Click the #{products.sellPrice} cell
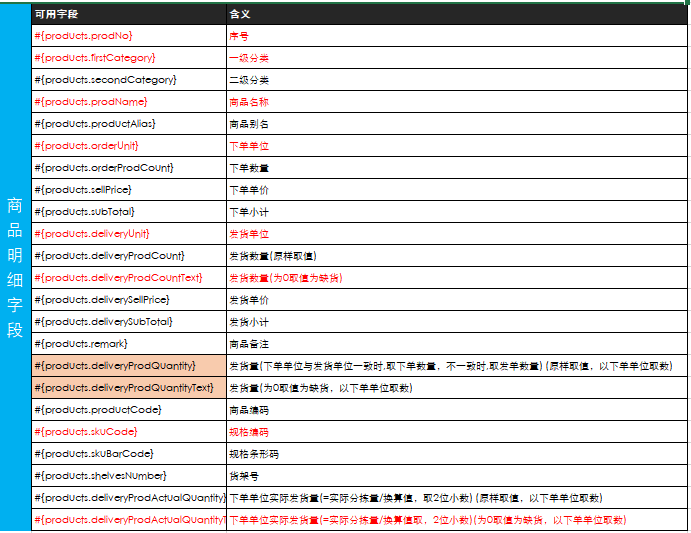Screen dimensions: 691x533 coord(129,190)
